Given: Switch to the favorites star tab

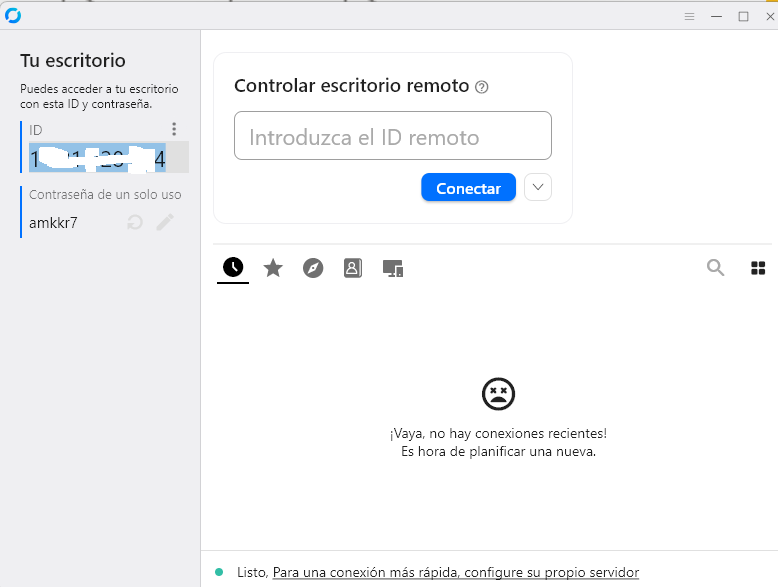Looking at the screenshot, I should point(273,268).
